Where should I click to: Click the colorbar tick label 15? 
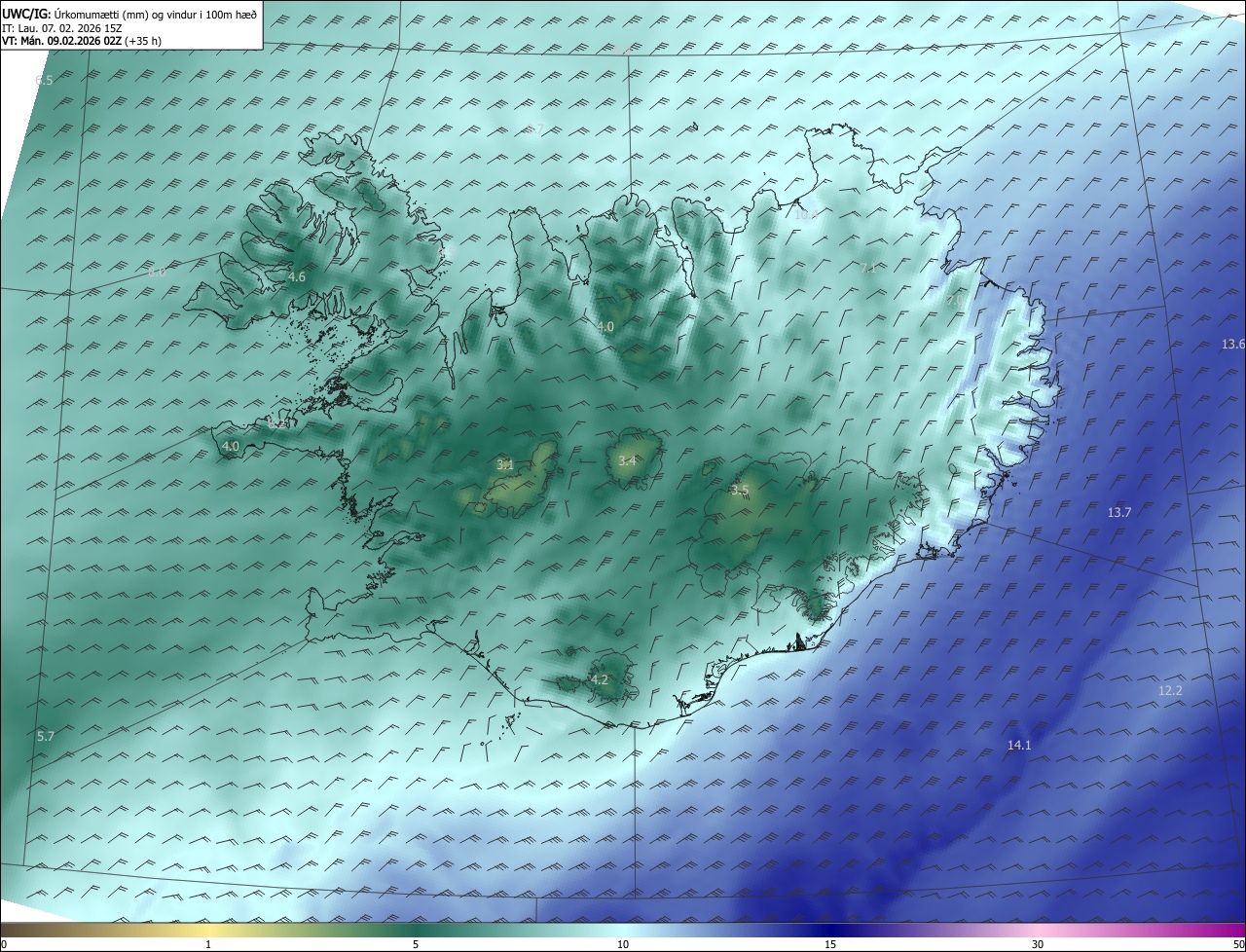[x=830, y=944]
